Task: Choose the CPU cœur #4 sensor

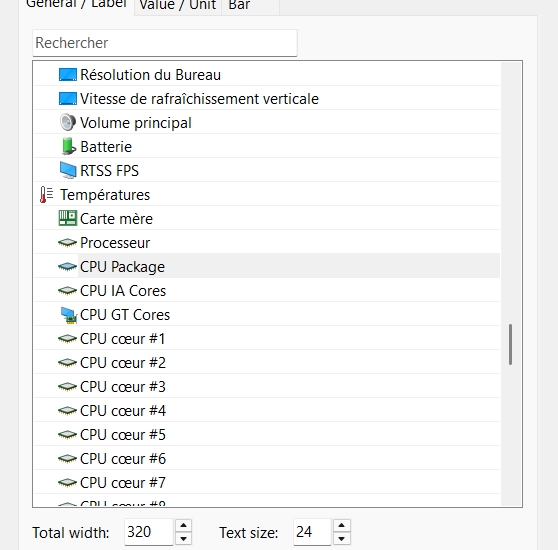Action: [x=123, y=411]
